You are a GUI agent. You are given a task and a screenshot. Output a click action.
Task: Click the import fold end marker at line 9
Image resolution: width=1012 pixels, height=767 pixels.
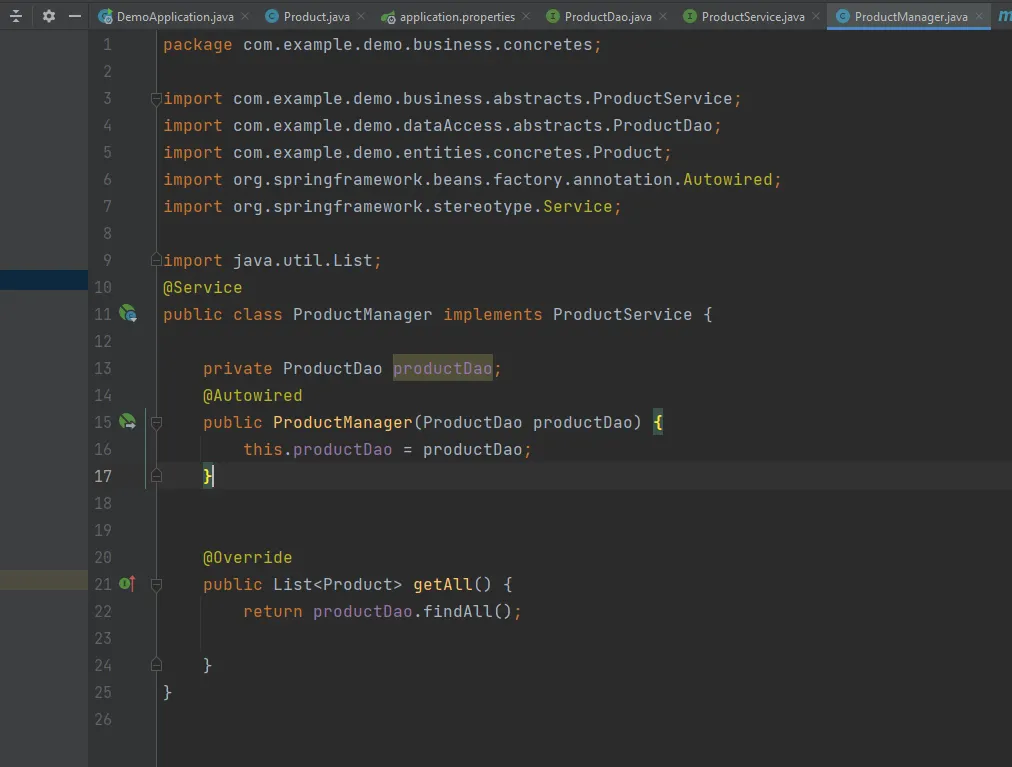(156, 260)
